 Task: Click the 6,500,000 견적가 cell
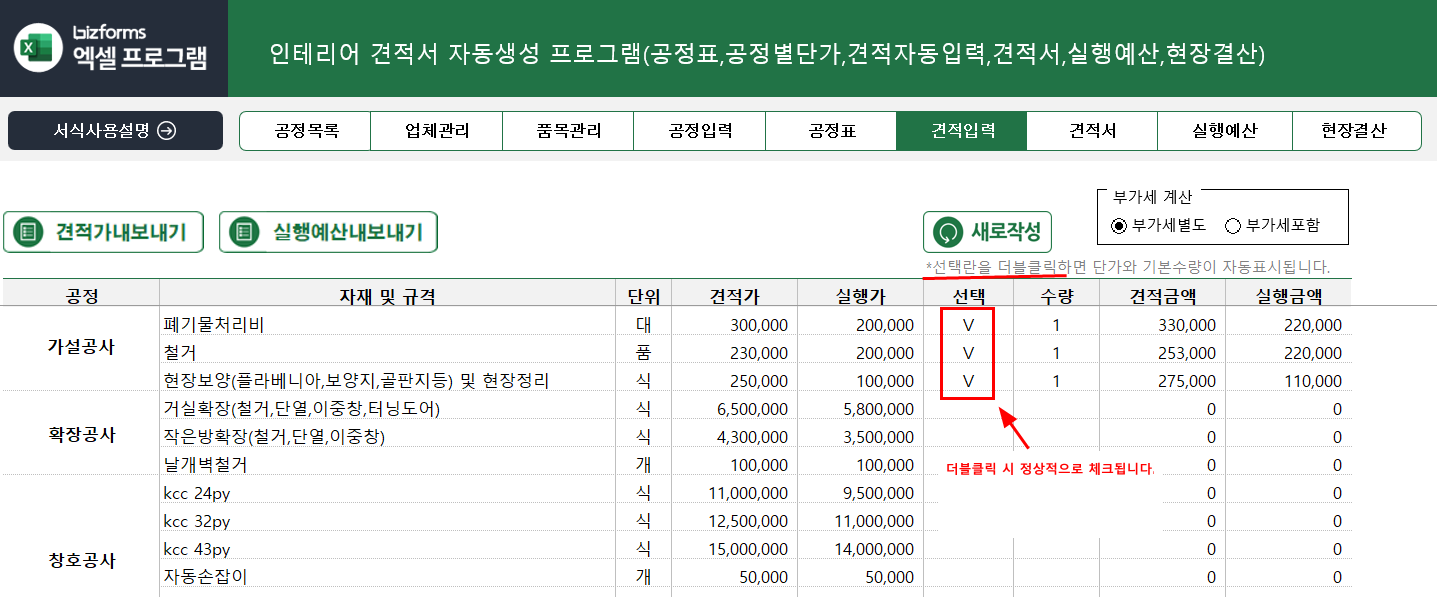pos(735,408)
